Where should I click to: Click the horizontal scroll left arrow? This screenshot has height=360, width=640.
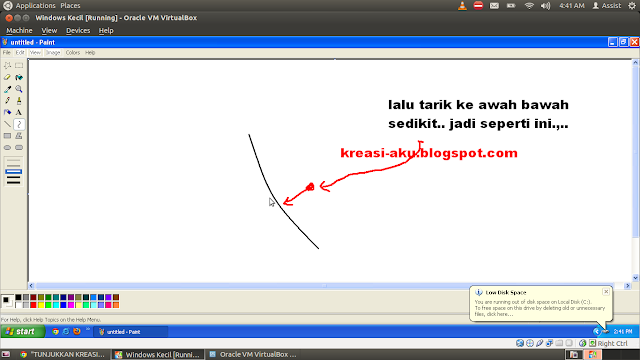(31, 286)
